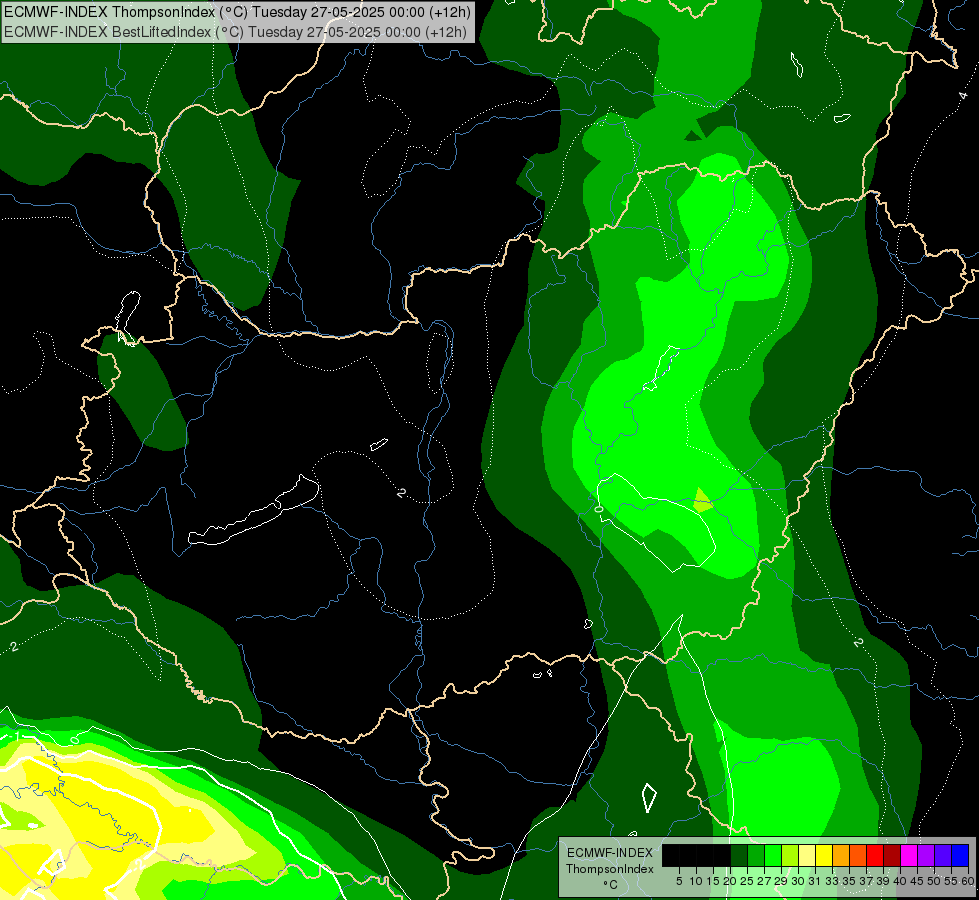
Task: Click the legend scale value 10
Action: 696,881
